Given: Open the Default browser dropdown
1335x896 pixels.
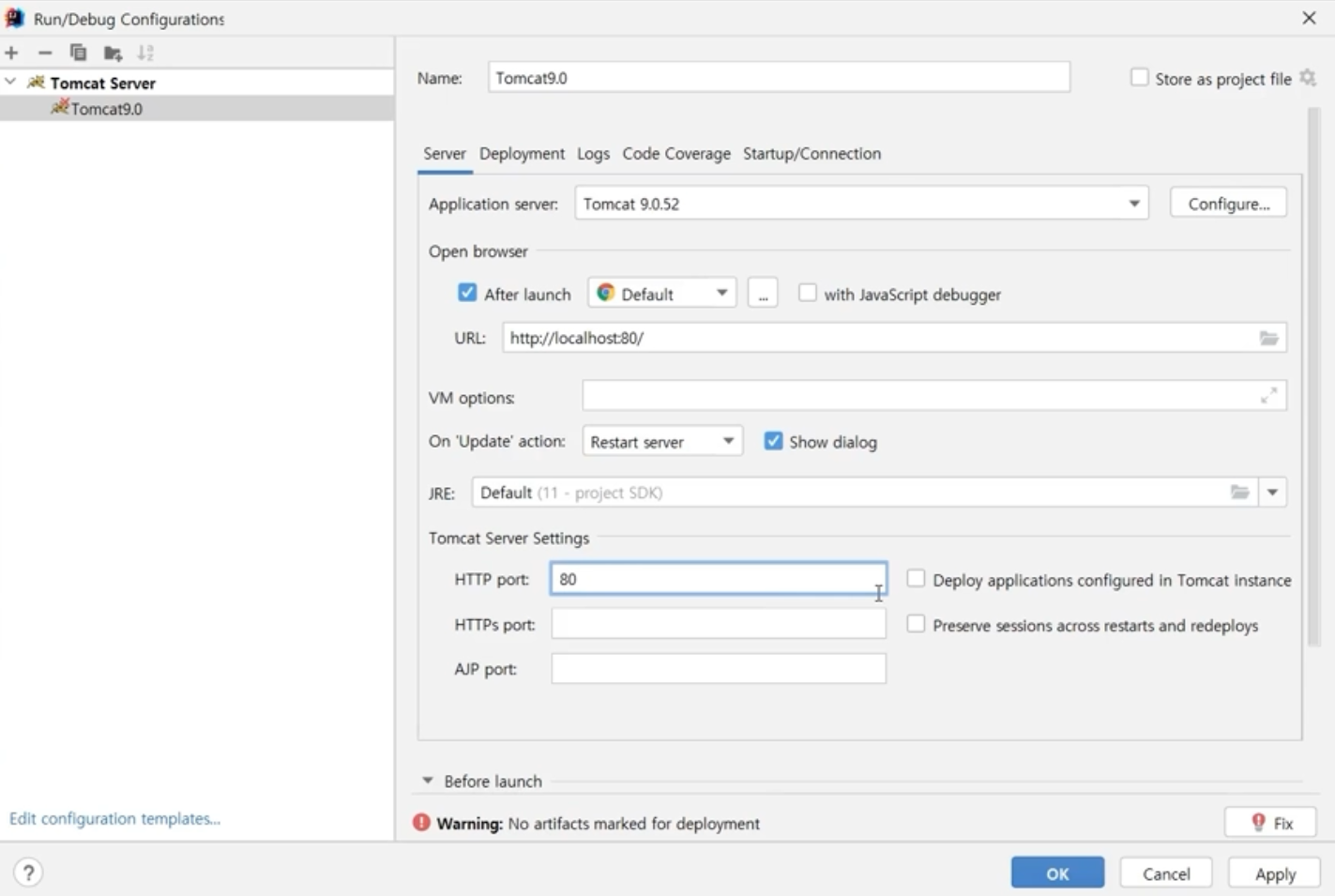Looking at the screenshot, I should 662,293.
